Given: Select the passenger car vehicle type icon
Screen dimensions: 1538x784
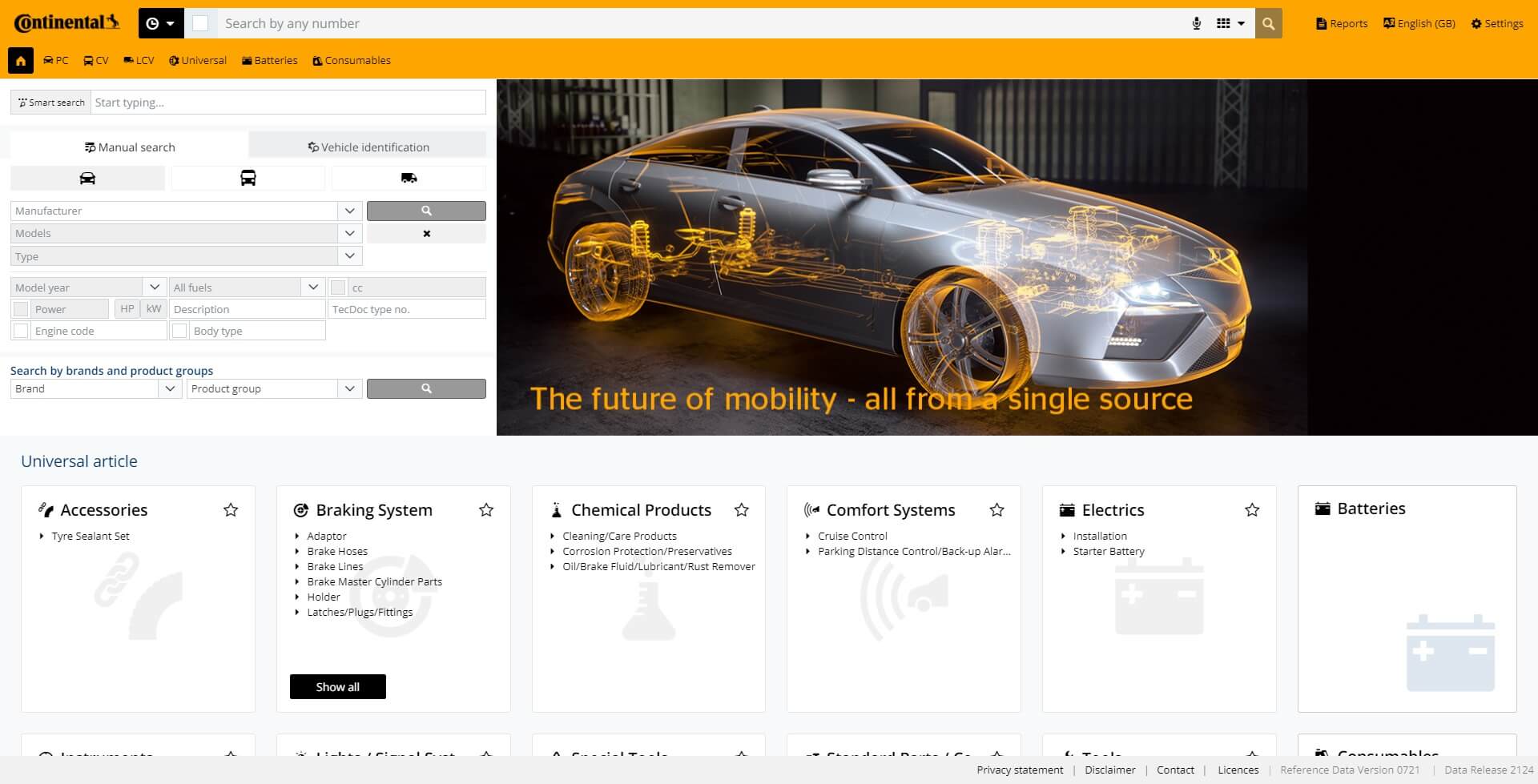Looking at the screenshot, I should [x=87, y=178].
